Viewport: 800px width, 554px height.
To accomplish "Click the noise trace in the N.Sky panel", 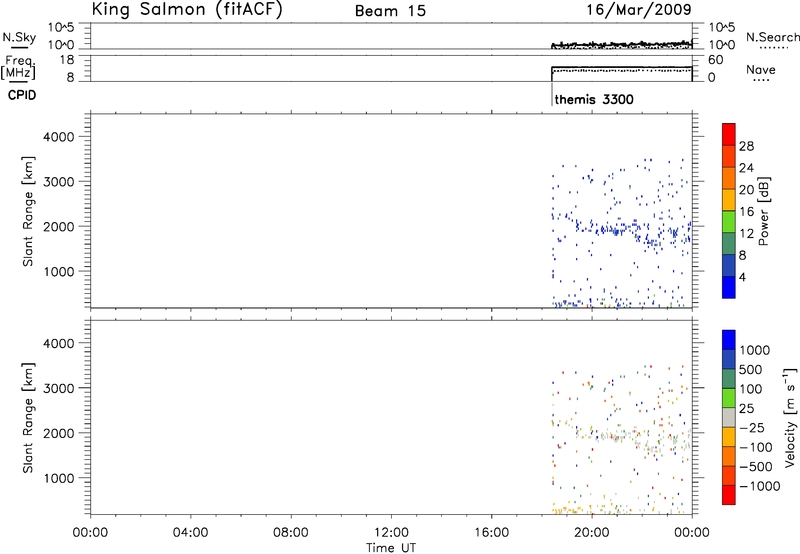I will [621, 45].
